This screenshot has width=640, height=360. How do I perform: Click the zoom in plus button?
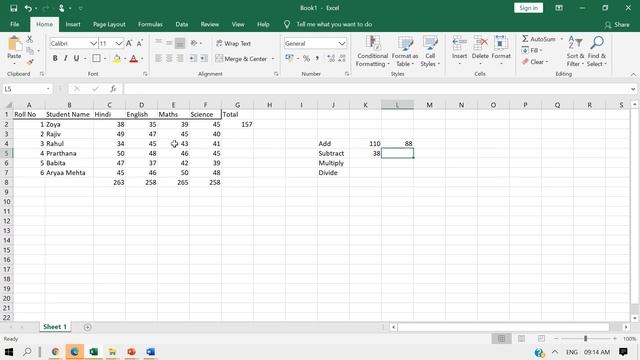[x=615, y=339]
